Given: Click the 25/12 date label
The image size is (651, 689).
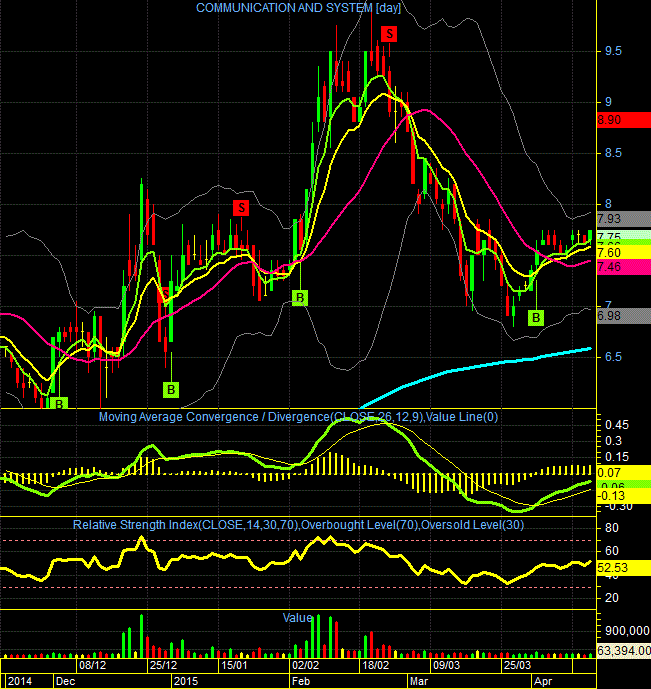Looking at the screenshot, I should 163,665.
